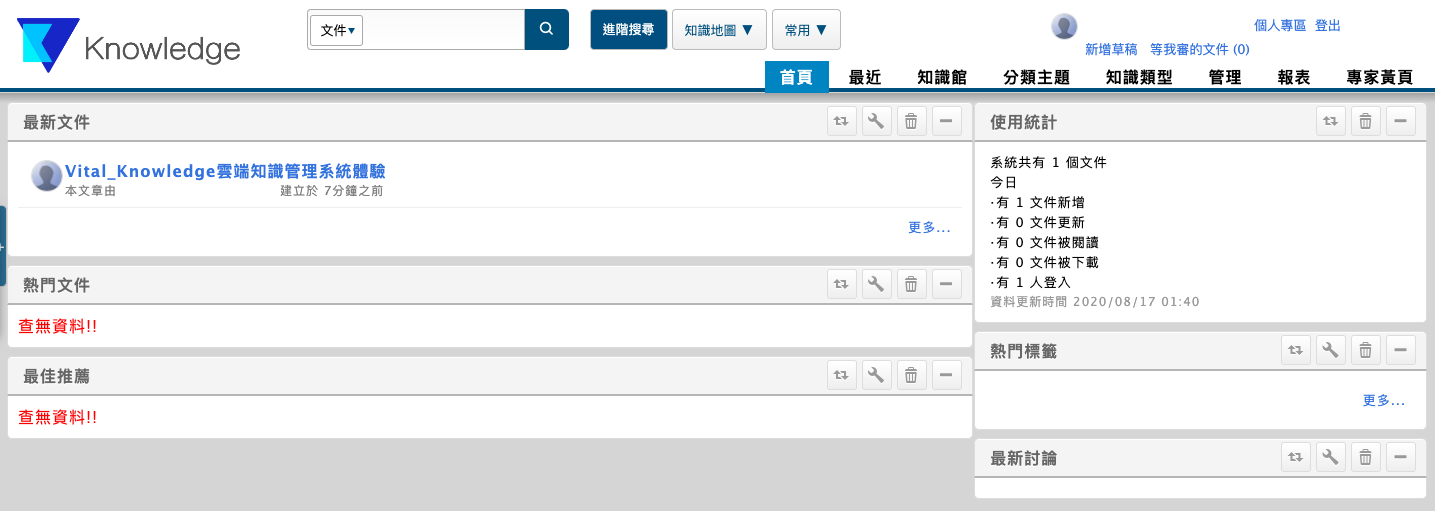This screenshot has width=1435, height=511.
Task: Remove 熱門標籤 panel with trash icon
Action: tap(1366, 350)
